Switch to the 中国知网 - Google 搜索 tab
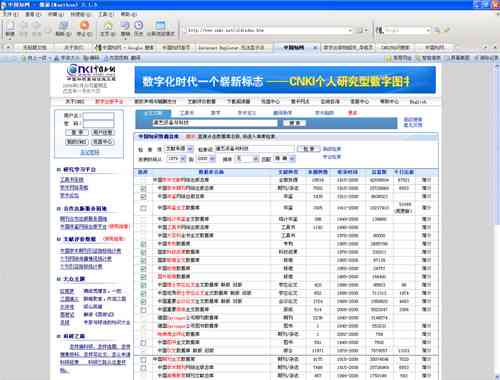Viewport: 500px width, 380px height. [x=124, y=48]
